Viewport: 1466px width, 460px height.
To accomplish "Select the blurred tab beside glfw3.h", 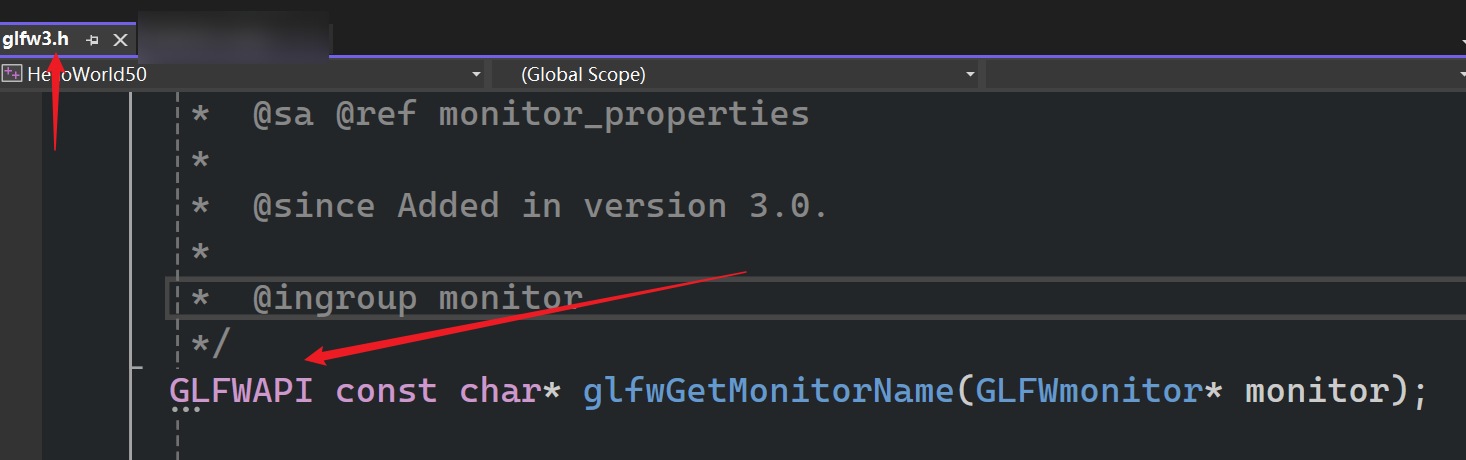I will 234,38.
